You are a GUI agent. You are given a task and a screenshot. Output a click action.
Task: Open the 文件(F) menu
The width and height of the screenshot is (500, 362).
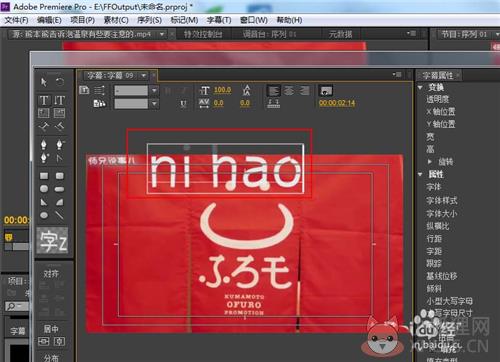point(16,20)
